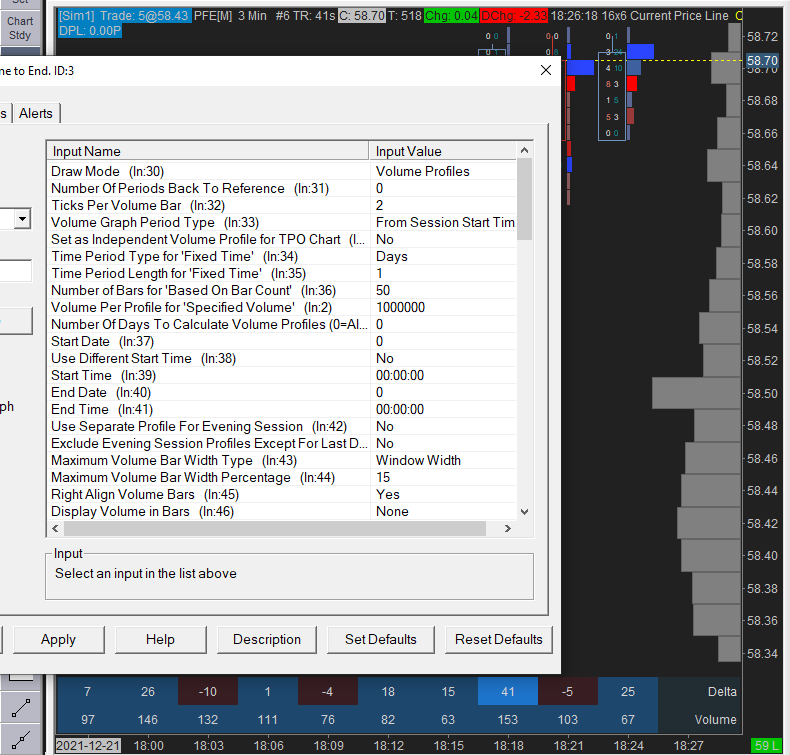
Task: Click Set Defaults button
Action: click(x=380, y=640)
